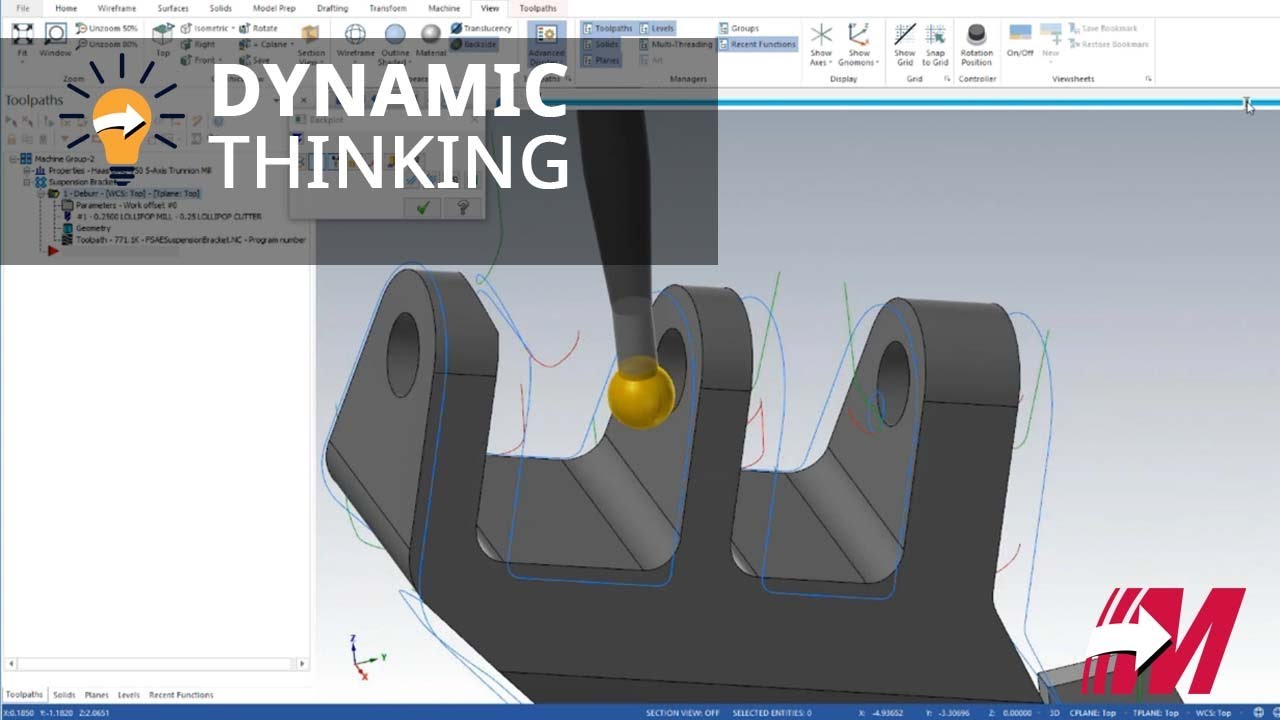The image size is (1280, 720).
Task: Confirm Backplot with the green checkmark
Action: click(423, 207)
